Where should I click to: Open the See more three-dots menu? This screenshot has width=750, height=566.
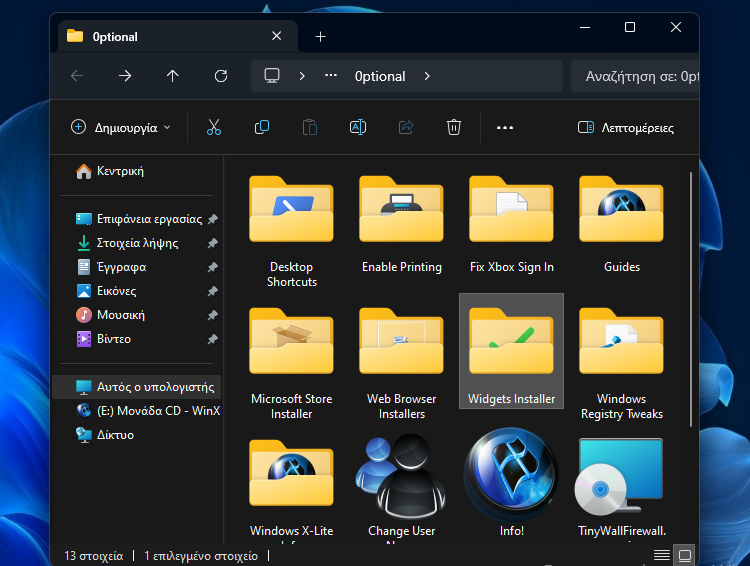click(505, 128)
